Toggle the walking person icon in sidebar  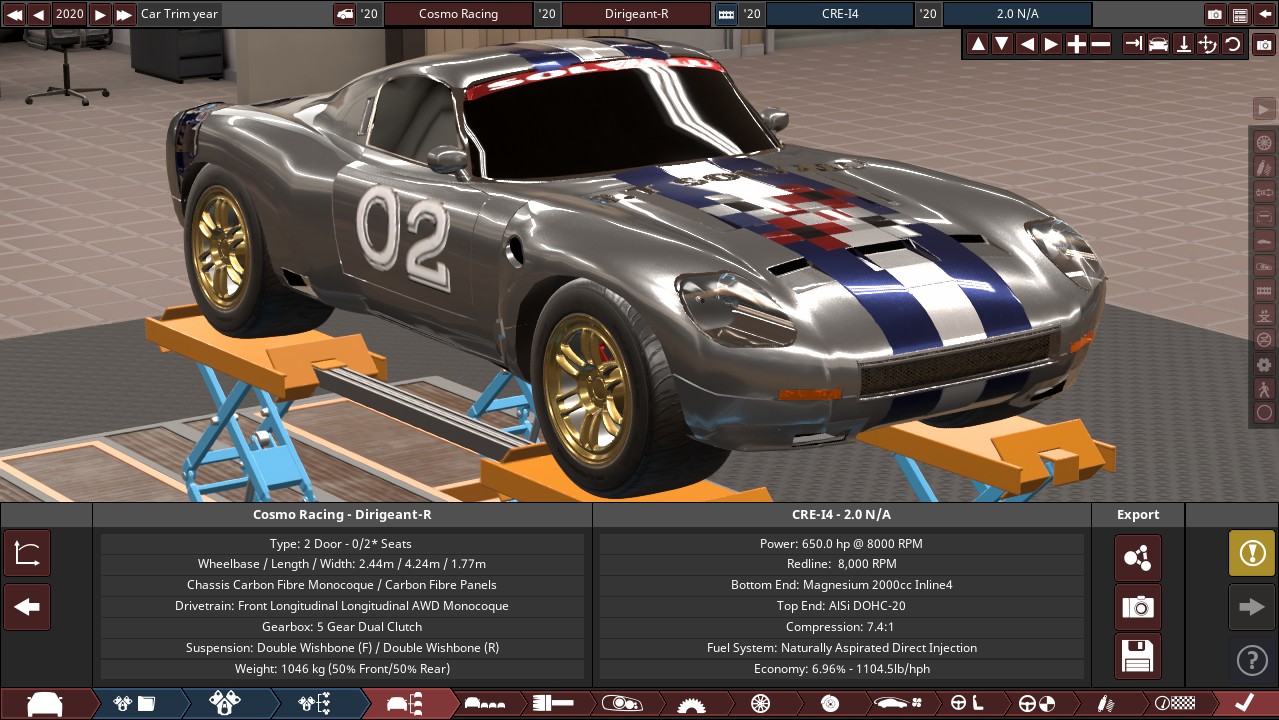(1264, 389)
